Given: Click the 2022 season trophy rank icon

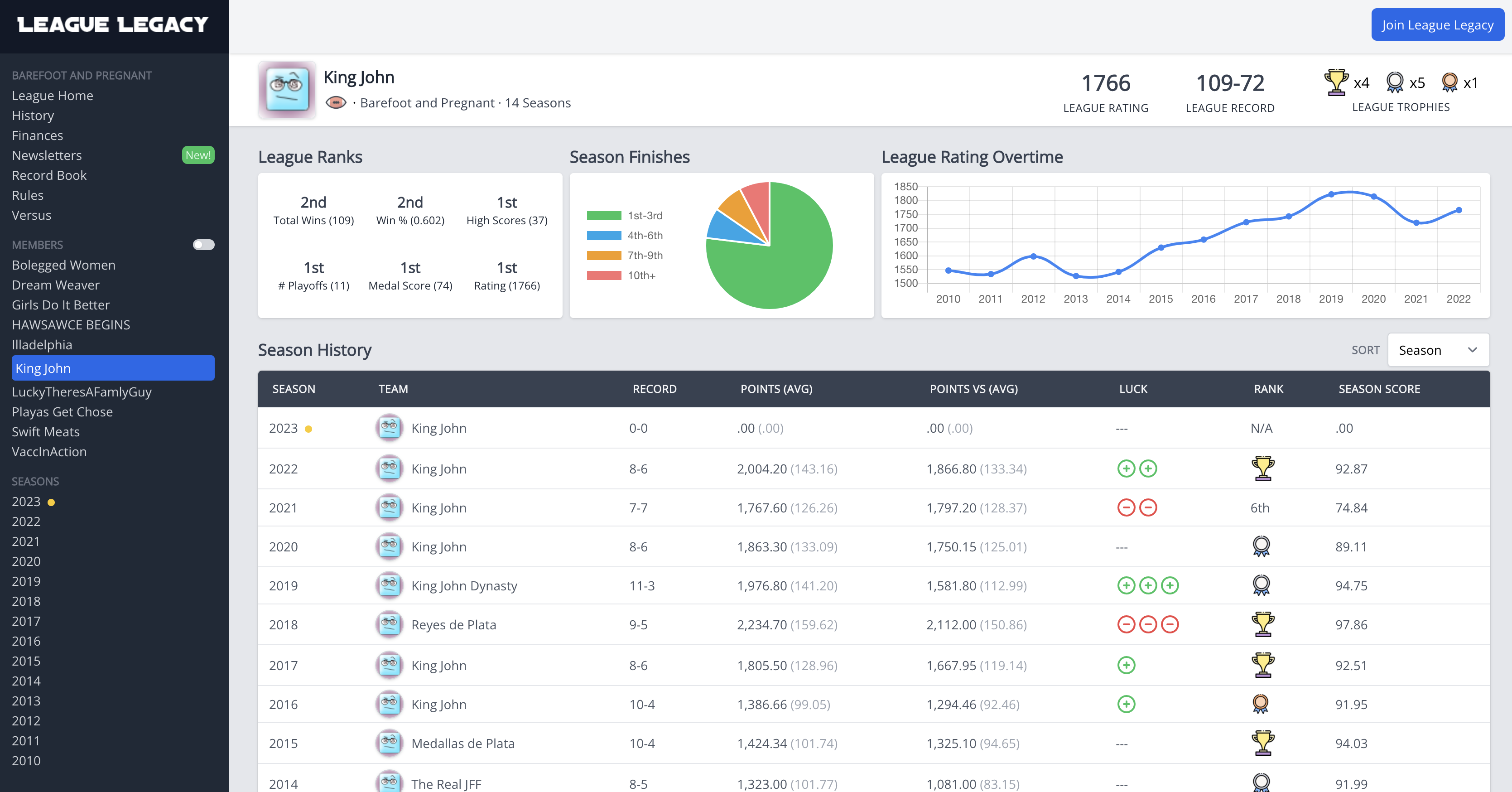Looking at the screenshot, I should tap(1262, 468).
